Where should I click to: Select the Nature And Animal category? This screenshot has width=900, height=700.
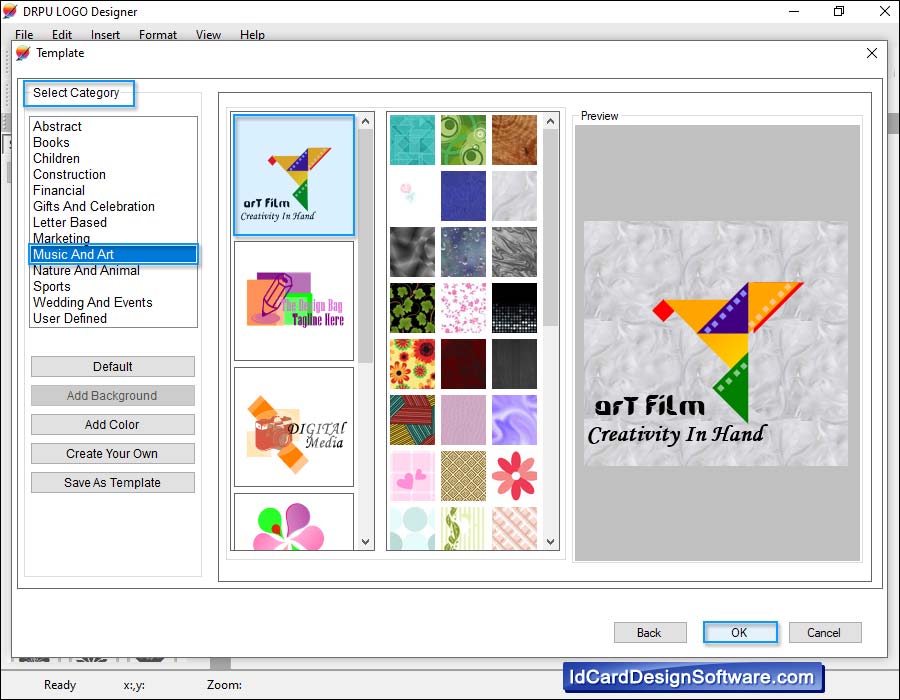tap(86, 270)
